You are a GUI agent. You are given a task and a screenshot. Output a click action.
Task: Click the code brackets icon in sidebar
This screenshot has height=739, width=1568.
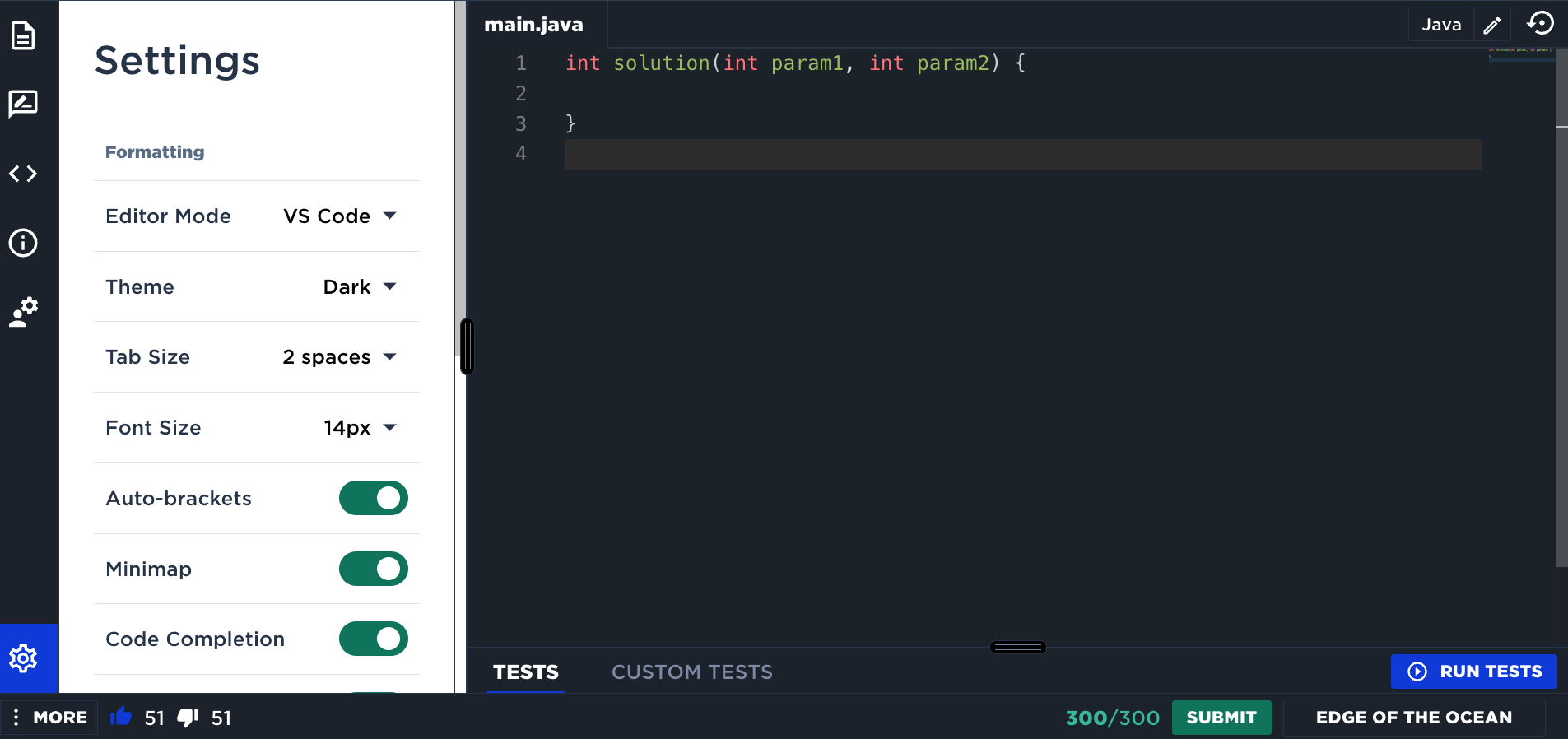click(23, 174)
